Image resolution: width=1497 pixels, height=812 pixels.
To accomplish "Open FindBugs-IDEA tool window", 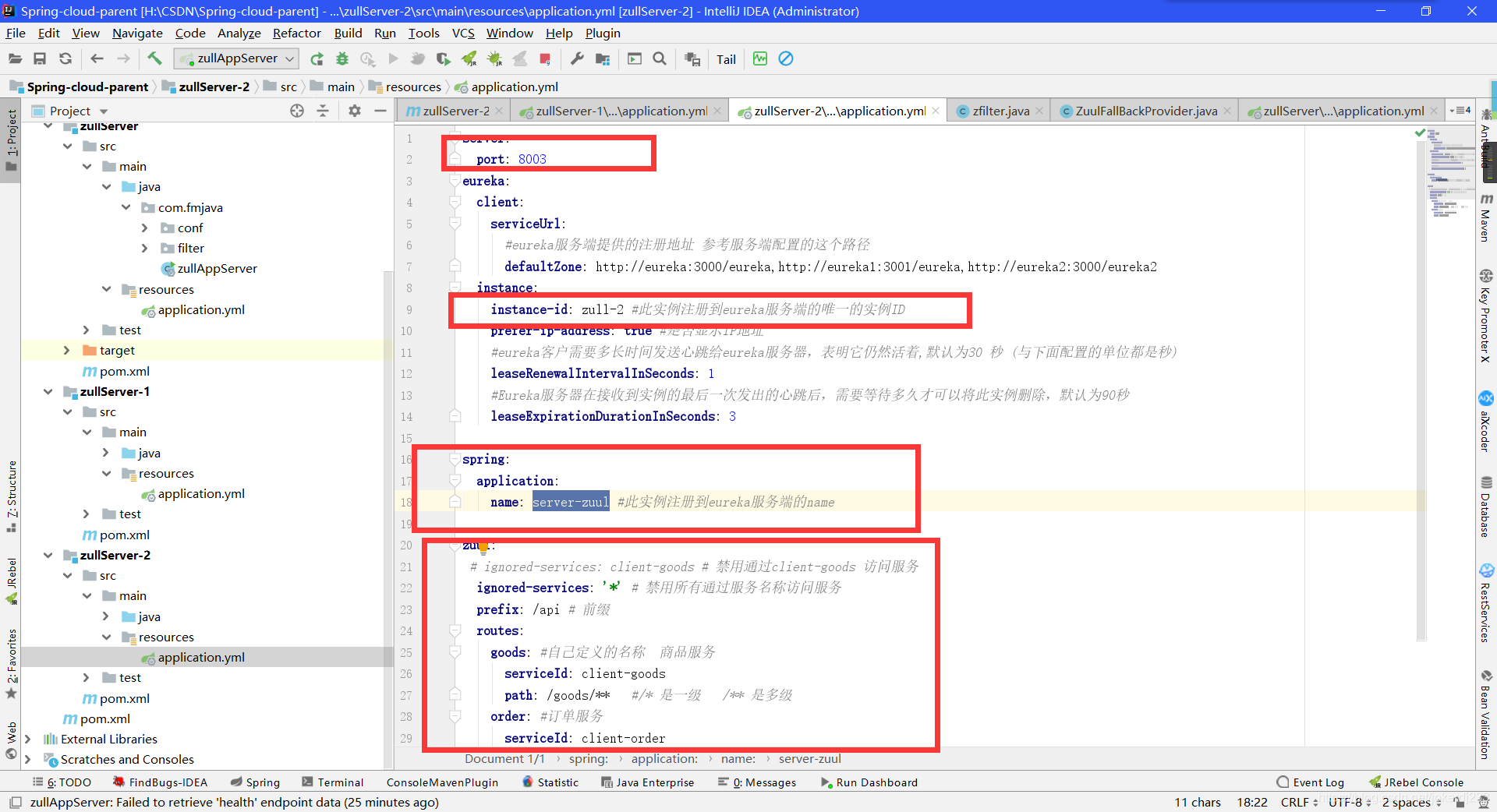I will click(x=161, y=782).
